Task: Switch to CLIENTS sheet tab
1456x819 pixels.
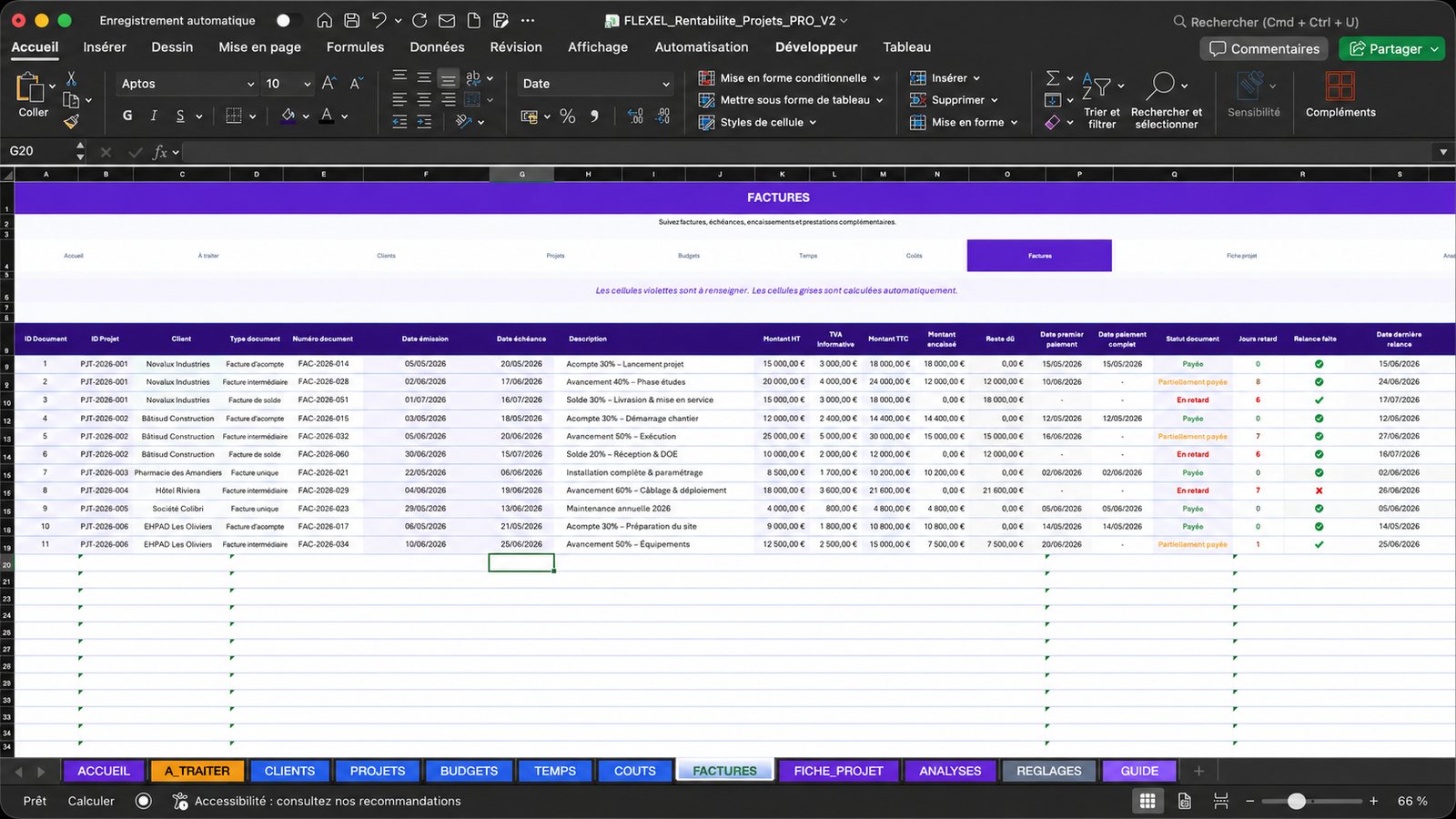Action: (x=289, y=771)
